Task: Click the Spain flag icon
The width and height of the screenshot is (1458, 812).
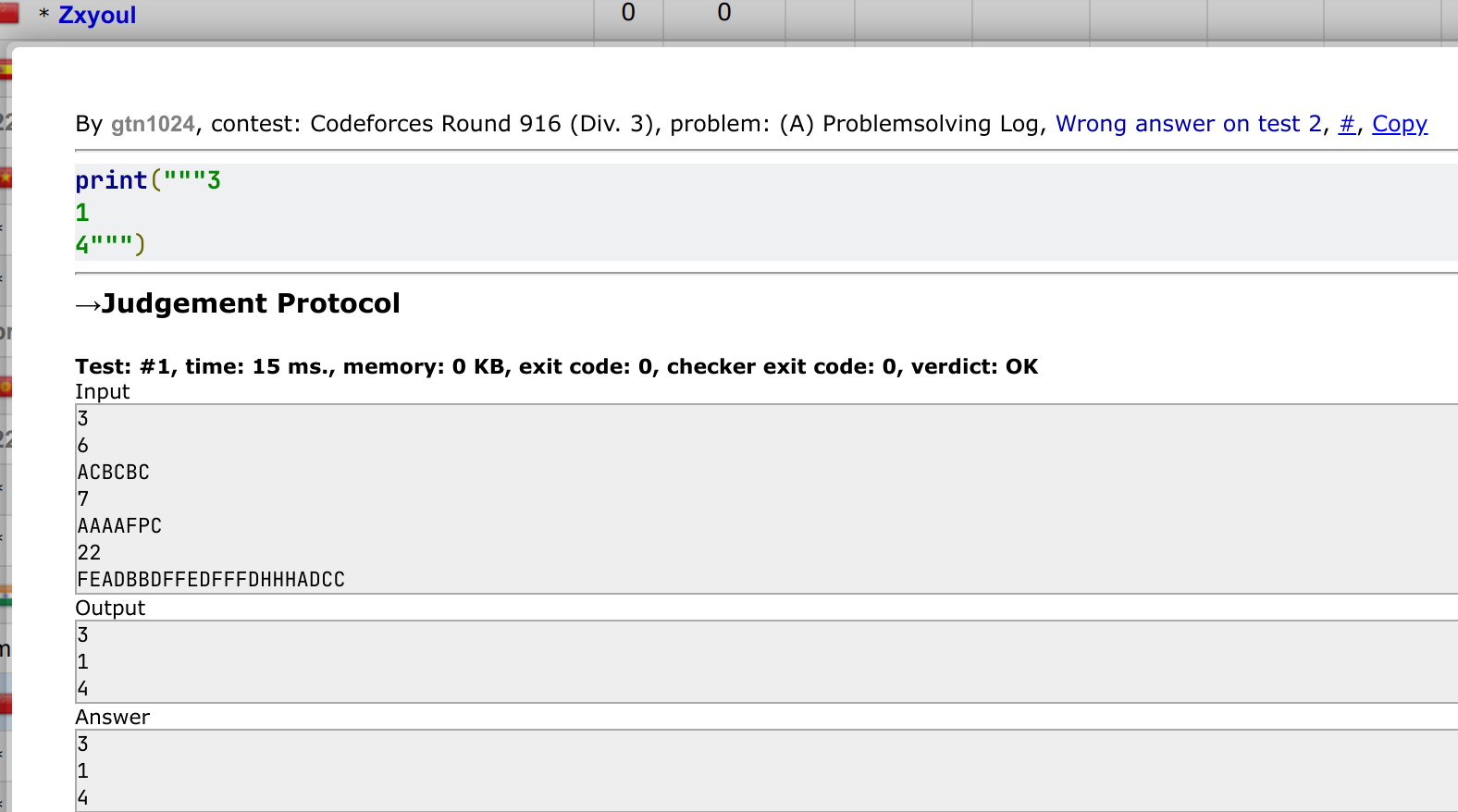Action: [5, 71]
